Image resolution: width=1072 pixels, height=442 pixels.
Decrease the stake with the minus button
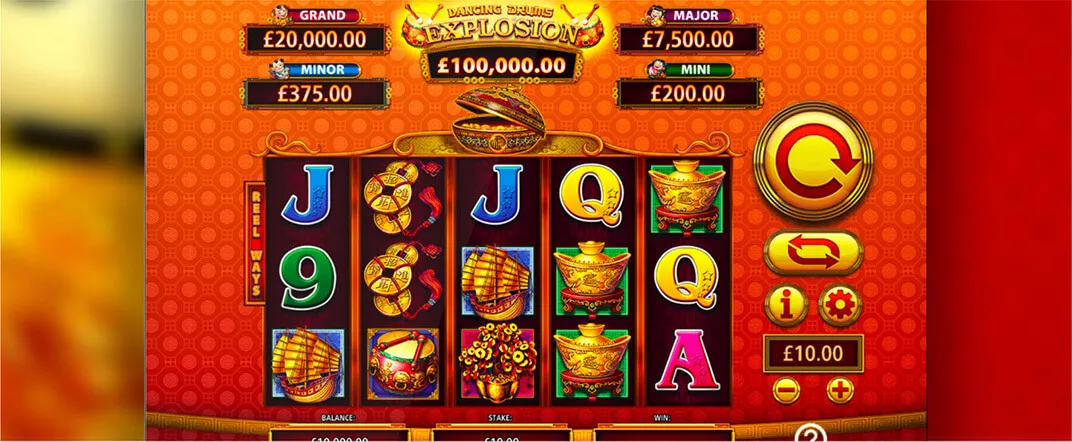[x=786, y=390]
